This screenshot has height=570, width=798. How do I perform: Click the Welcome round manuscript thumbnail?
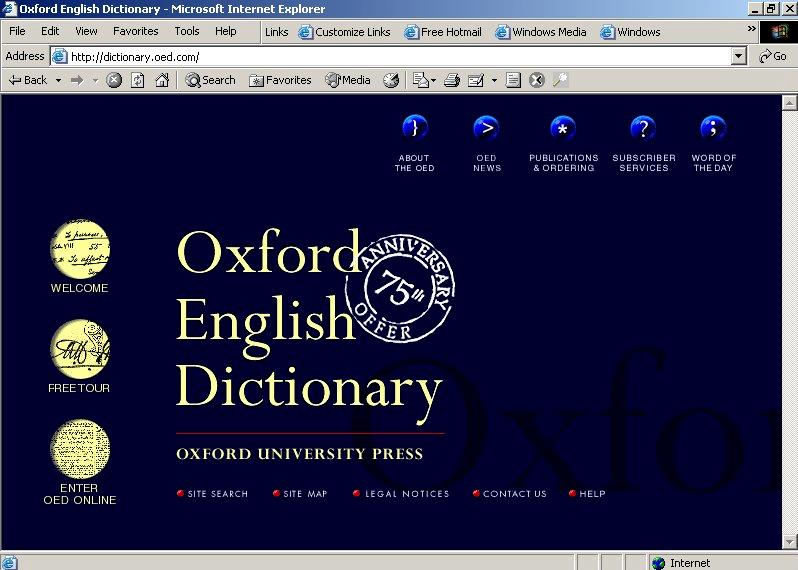pyautogui.click(x=80, y=249)
